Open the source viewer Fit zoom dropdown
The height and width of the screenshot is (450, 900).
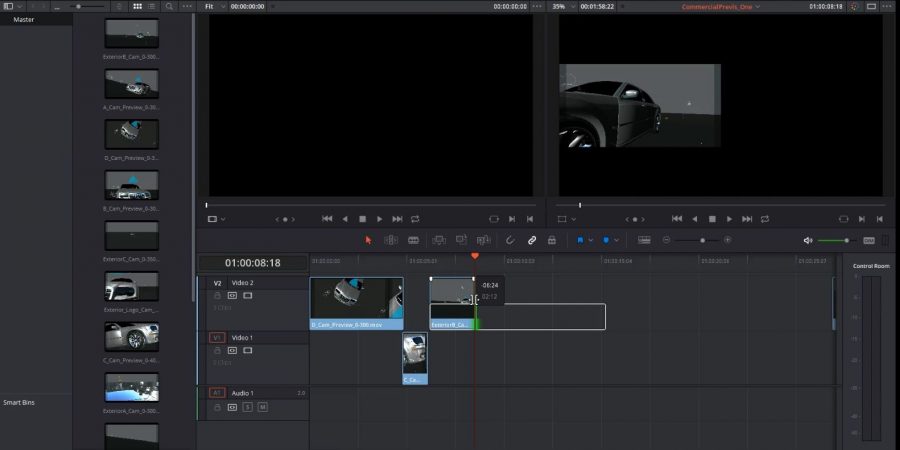click(x=212, y=6)
